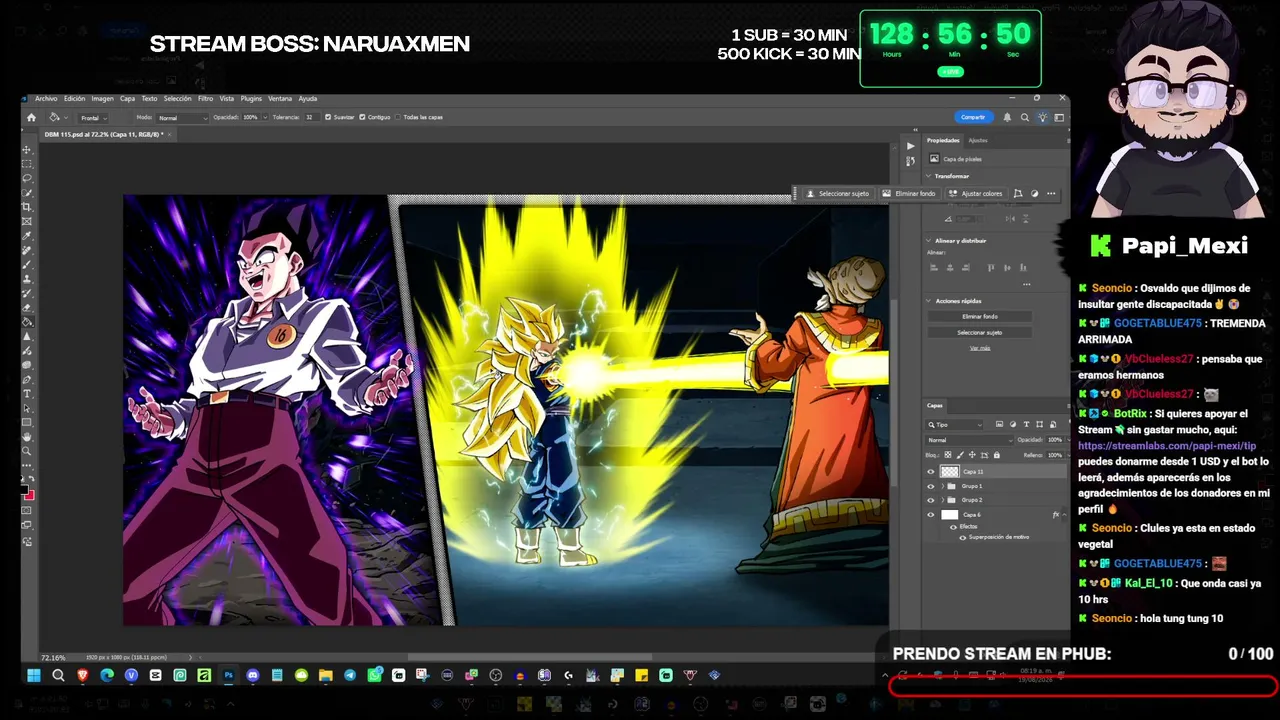
Task: Click the play actions icon in side strip
Action: [x=910, y=146]
